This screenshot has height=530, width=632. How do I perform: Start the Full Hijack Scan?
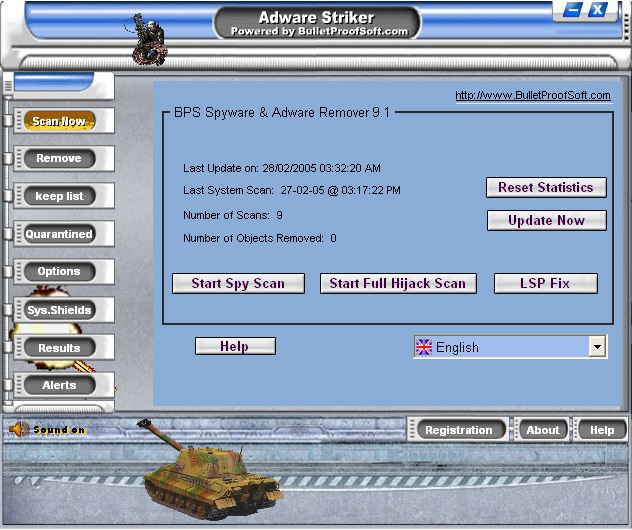398,283
